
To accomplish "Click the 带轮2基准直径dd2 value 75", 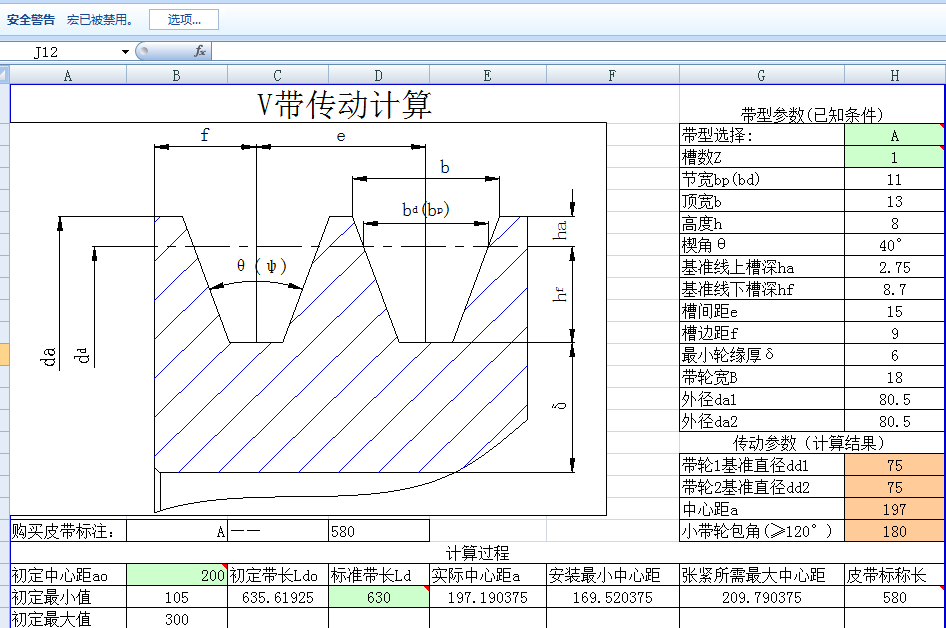I will (x=895, y=487).
